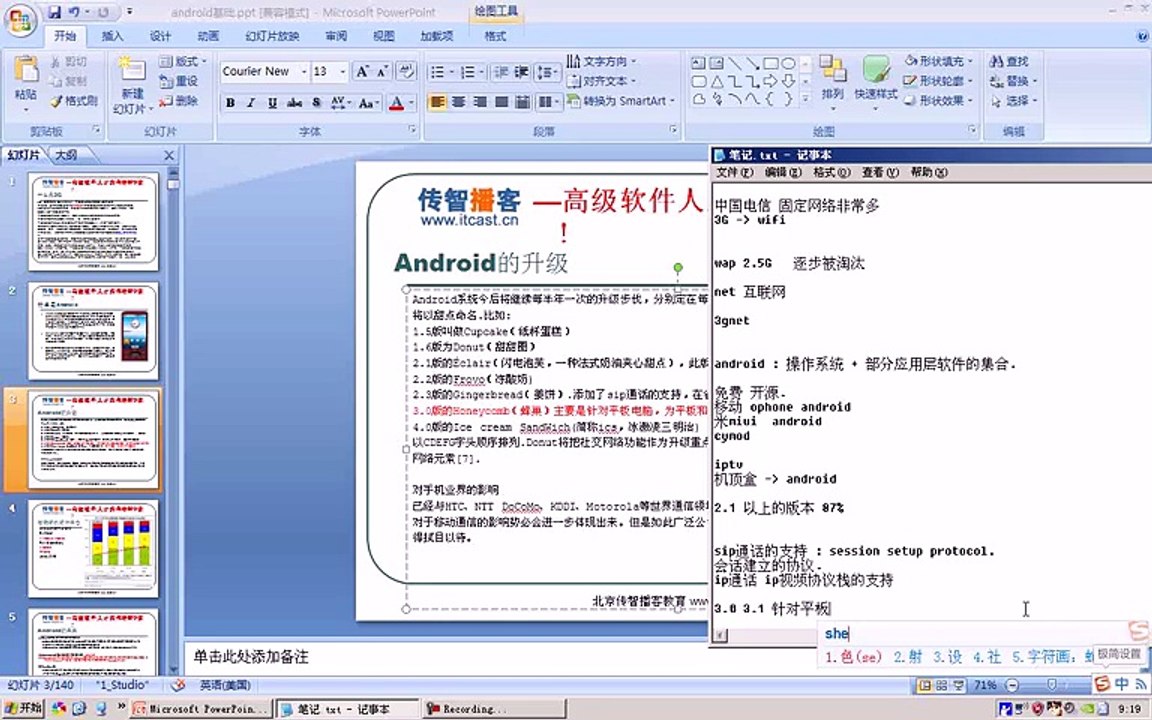Click the line spacing icon
The image size is (1152, 720).
(547, 71)
